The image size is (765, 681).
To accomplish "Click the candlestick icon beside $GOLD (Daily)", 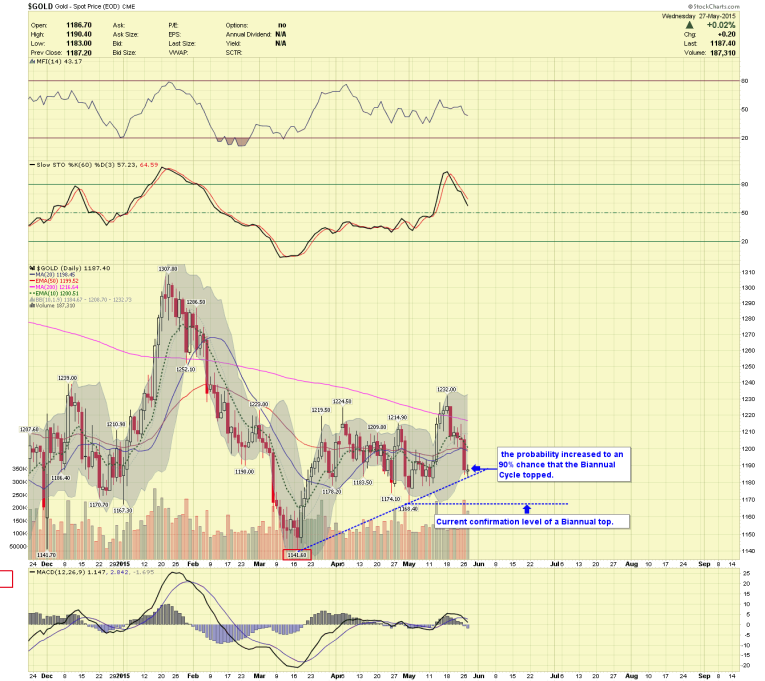I will point(32,269).
